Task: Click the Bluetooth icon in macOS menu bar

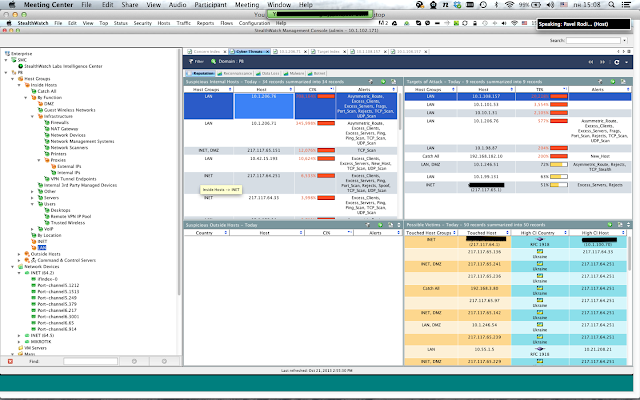Action: coord(496,5)
